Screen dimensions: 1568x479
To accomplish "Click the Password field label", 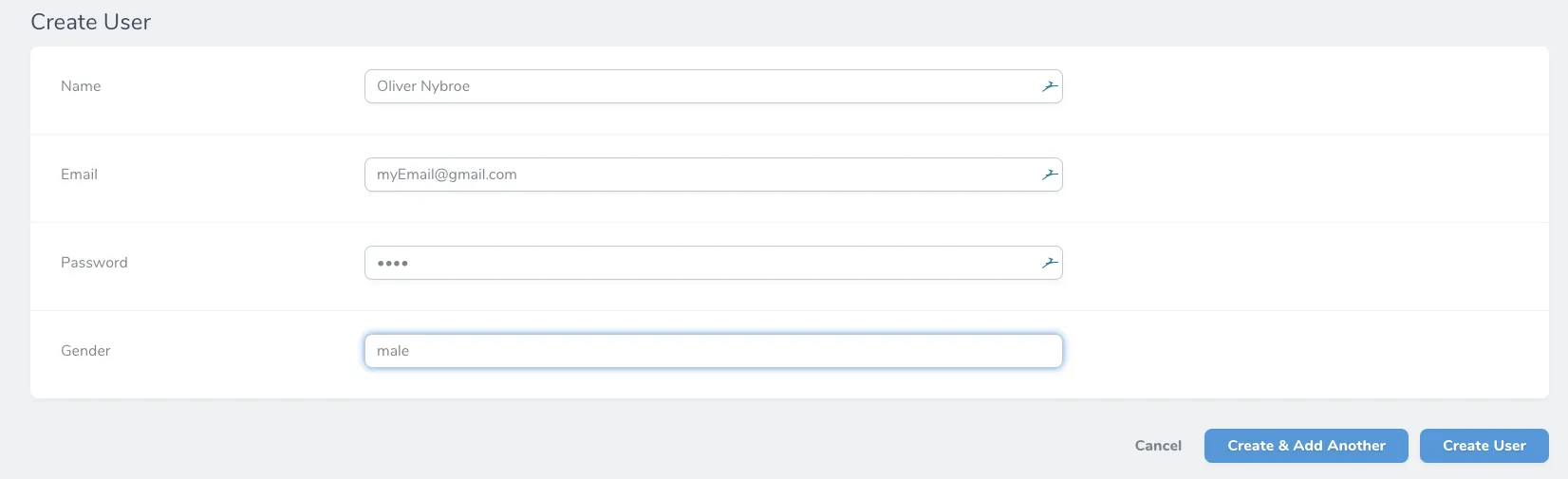I will pos(94,263).
